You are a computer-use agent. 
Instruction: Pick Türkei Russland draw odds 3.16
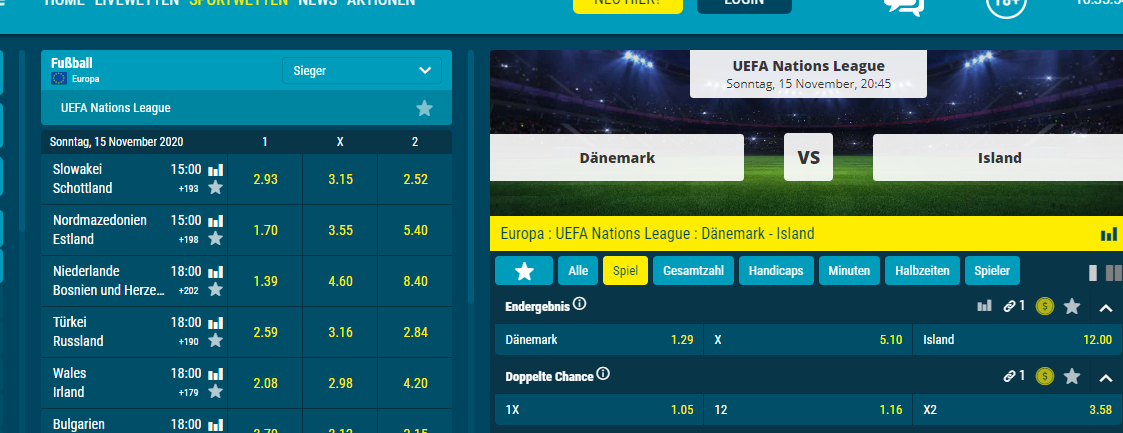click(340, 332)
